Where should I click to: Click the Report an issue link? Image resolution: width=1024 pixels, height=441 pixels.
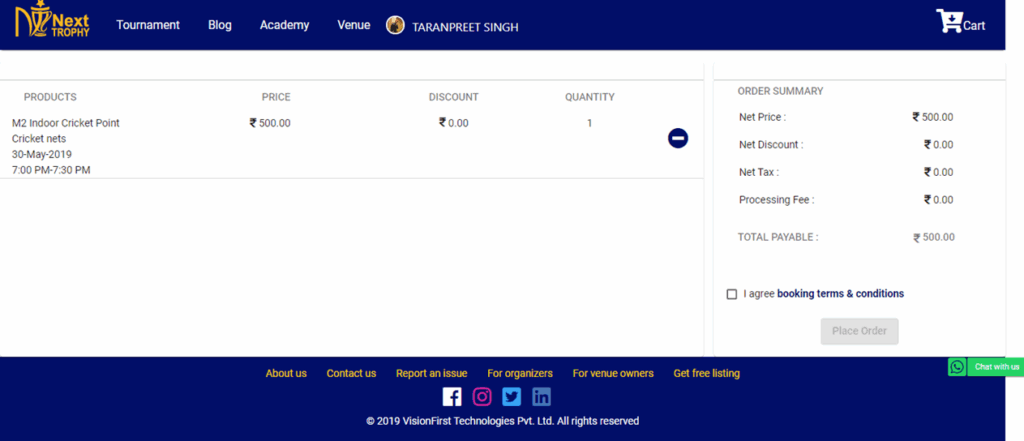(x=431, y=373)
